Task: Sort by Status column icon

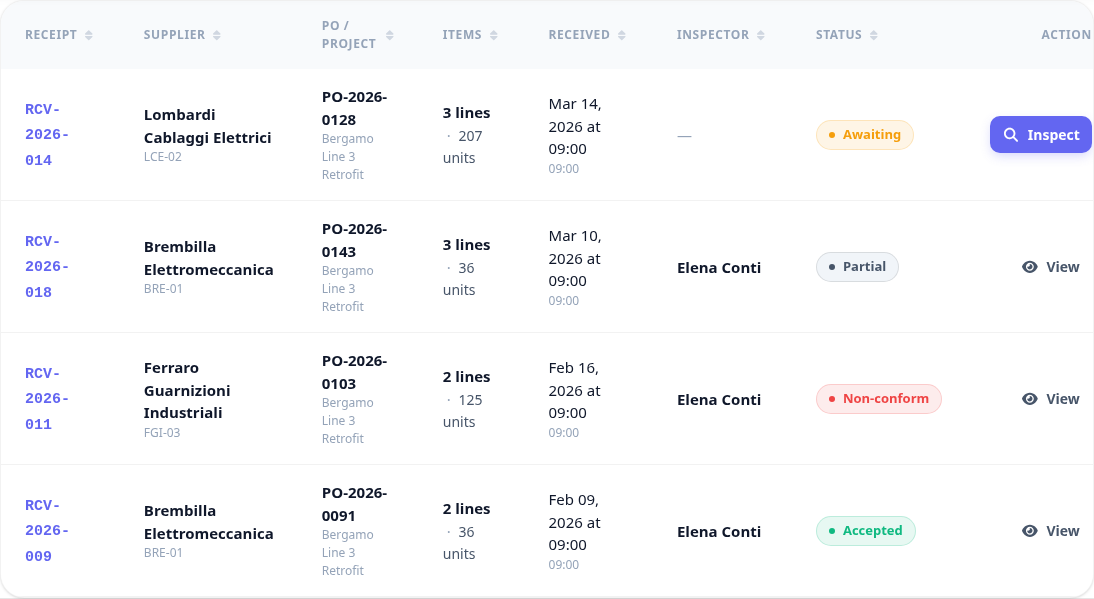Action: (x=874, y=35)
